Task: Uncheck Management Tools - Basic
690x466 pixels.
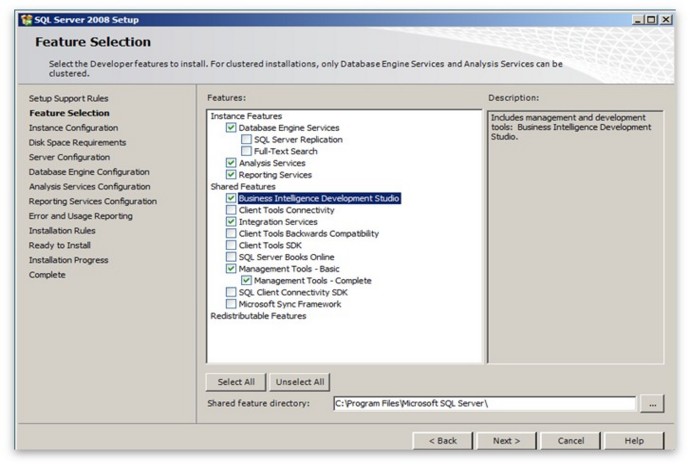Action: click(231, 269)
